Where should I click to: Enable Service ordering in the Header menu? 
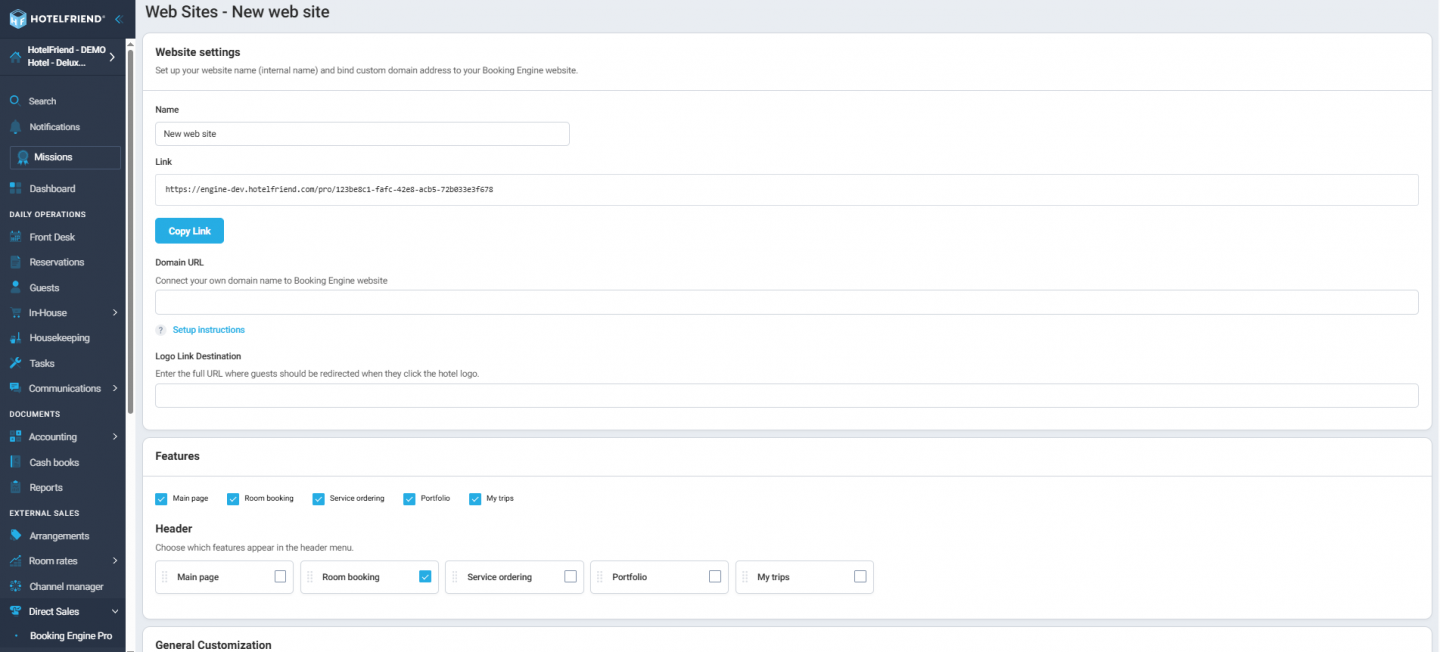pyautogui.click(x=570, y=576)
